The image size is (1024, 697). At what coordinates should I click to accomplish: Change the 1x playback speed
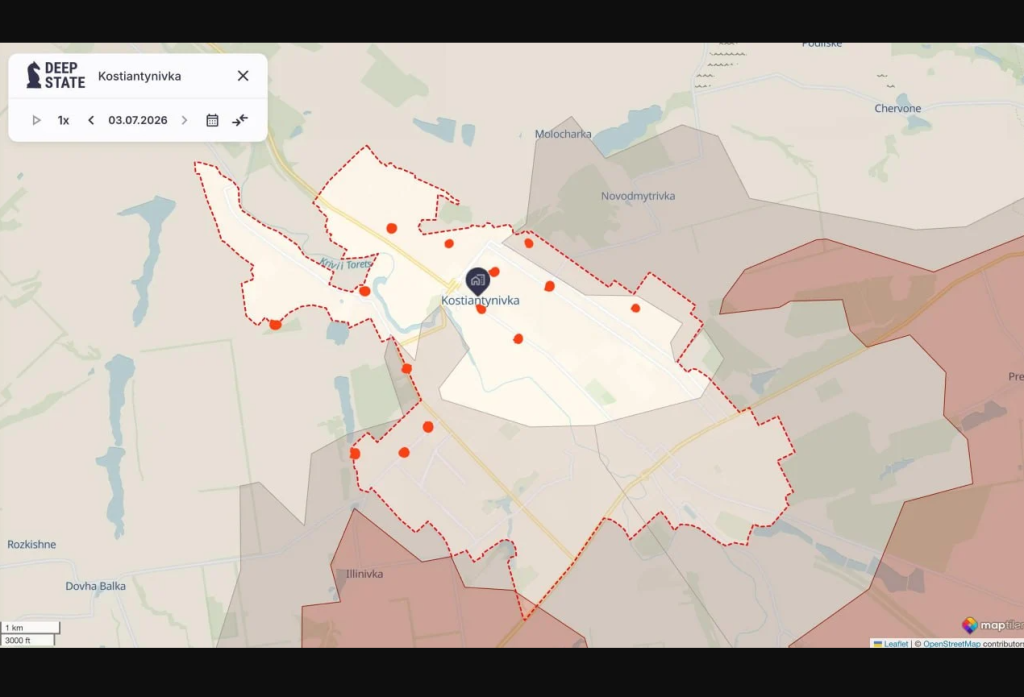coord(63,120)
